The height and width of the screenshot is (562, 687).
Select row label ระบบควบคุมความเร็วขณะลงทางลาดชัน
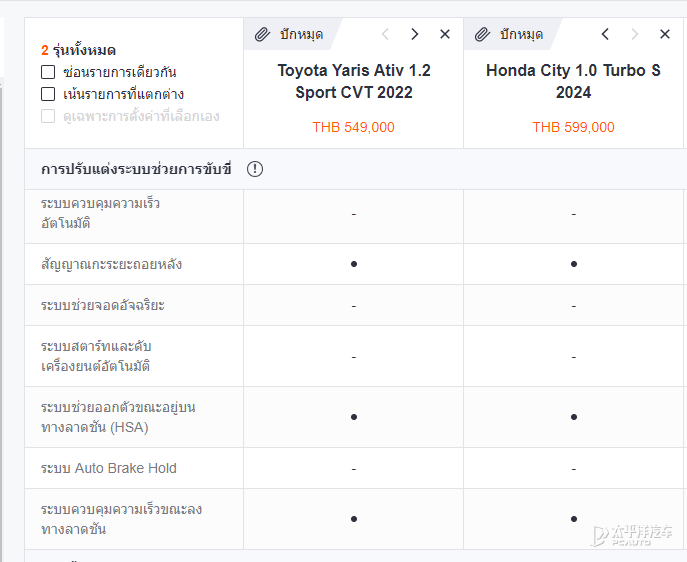121,519
